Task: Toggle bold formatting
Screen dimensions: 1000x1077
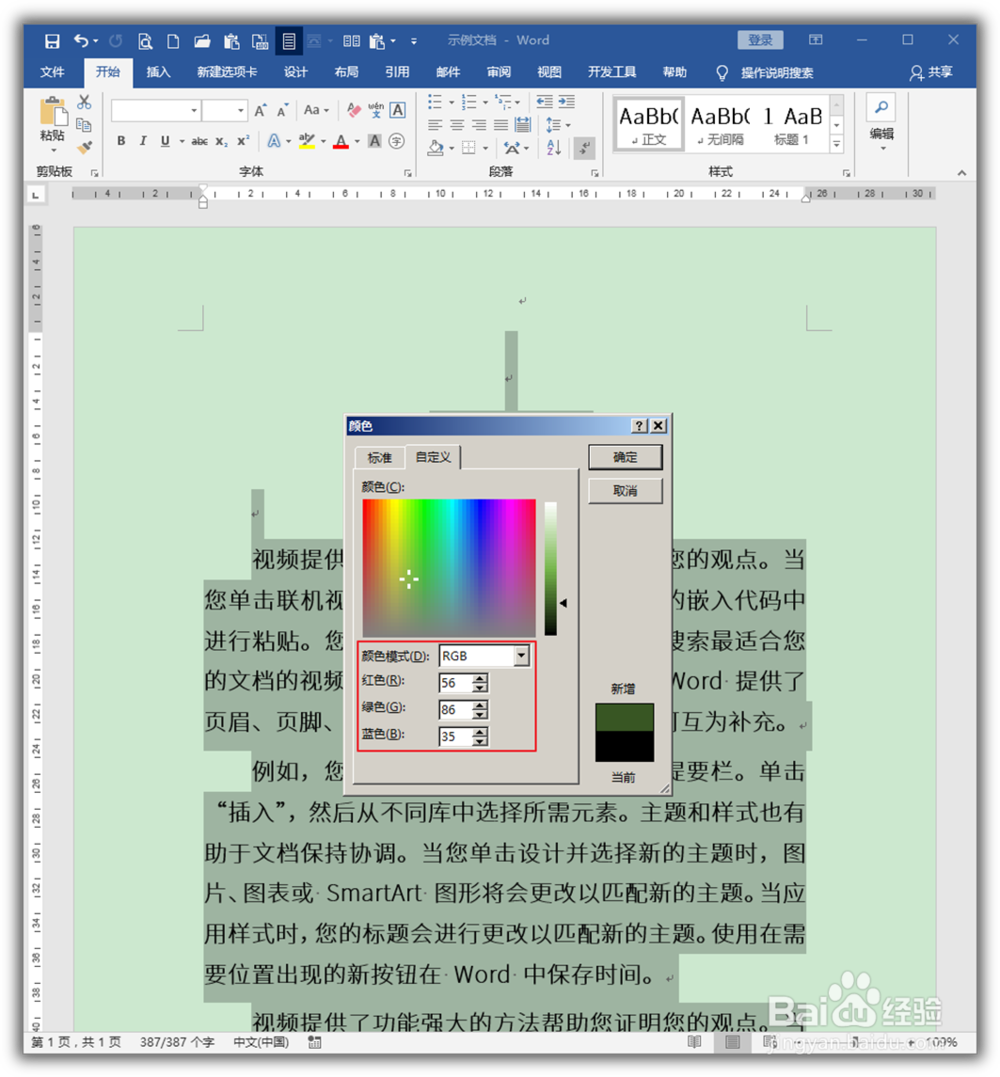Action: pyautogui.click(x=121, y=141)
